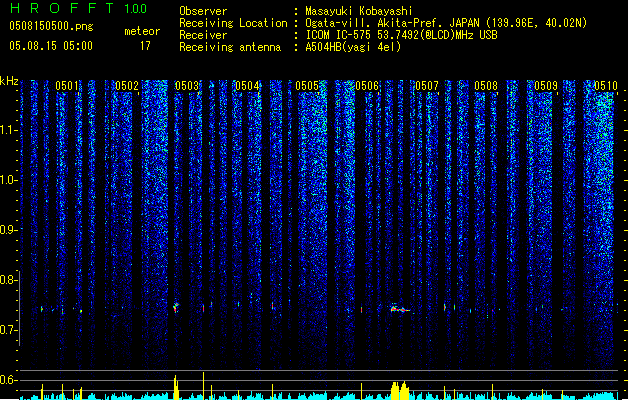
Task: Click the 0.8 kHz axis label
Action: coord(9,280)
